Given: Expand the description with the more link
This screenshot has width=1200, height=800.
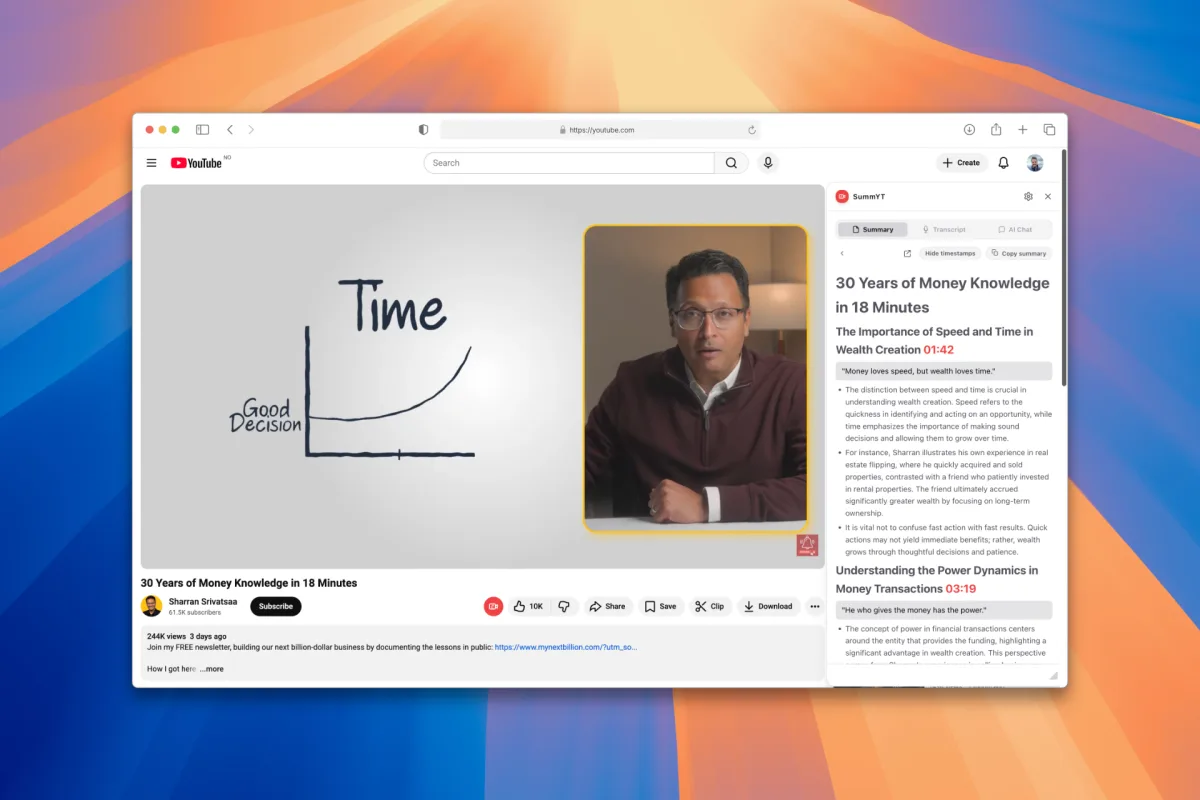Looking at the screenshot, I should pos(212,668).
